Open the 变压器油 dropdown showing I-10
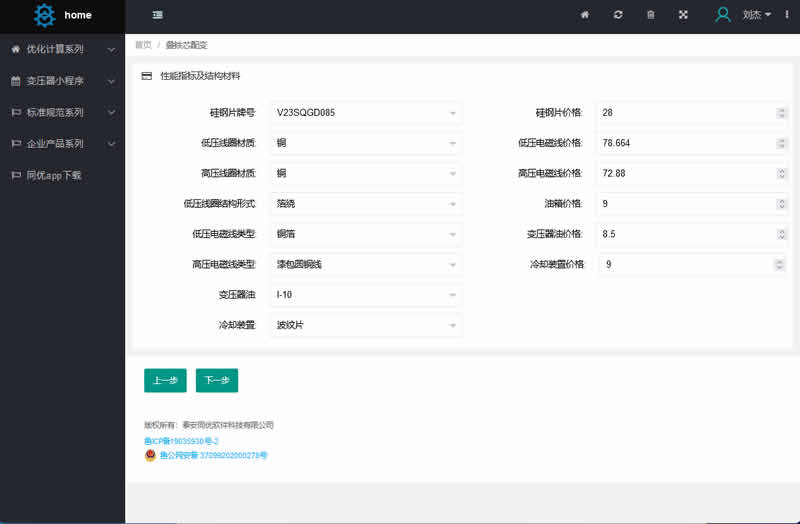Image resolution: width=800 pixels, height=524 pixels. point(366,295)
